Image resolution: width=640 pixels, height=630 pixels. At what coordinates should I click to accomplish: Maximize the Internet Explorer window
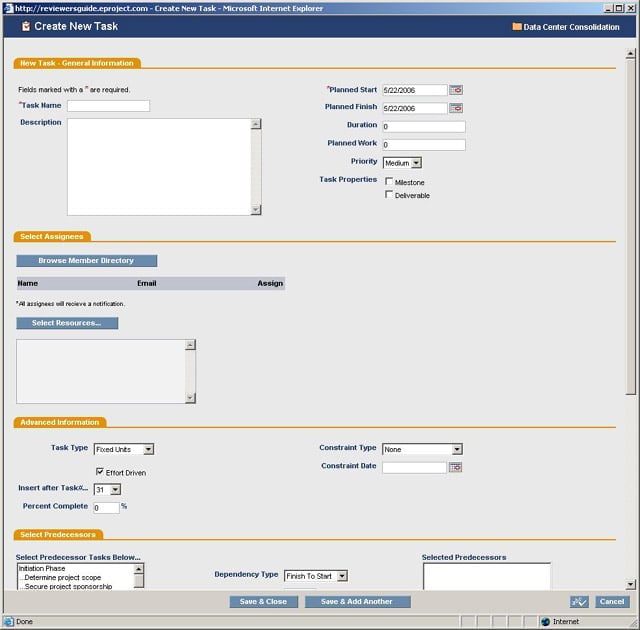click(620, 8)
